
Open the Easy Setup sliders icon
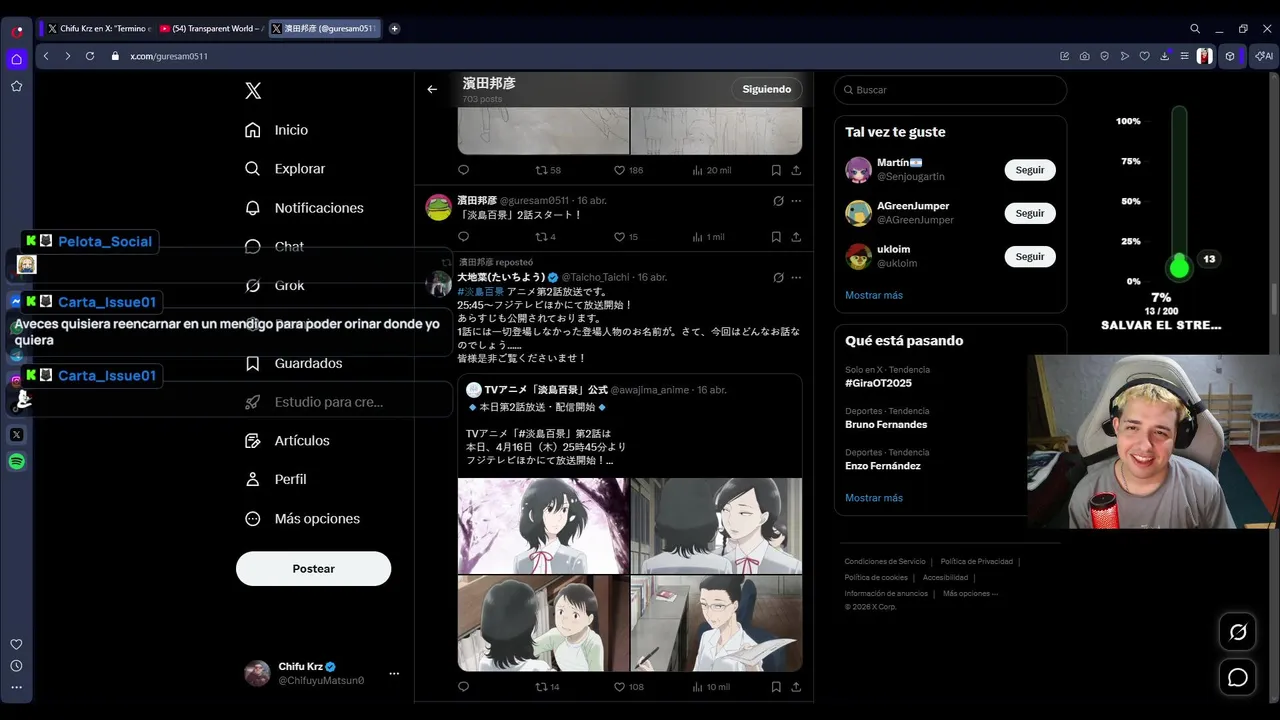[1184, 56]
